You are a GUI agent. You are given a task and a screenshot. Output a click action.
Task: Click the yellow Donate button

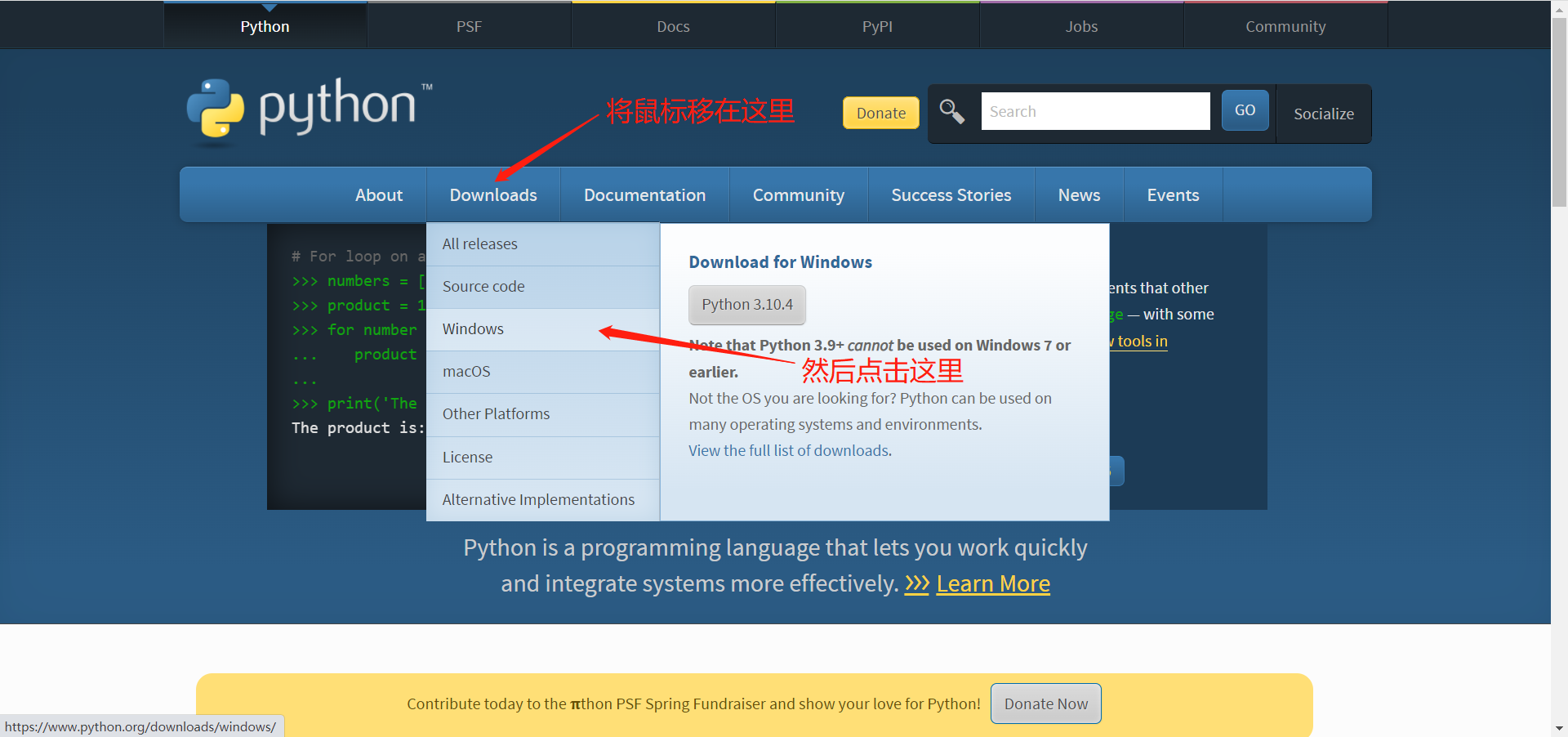pos(881,113)
